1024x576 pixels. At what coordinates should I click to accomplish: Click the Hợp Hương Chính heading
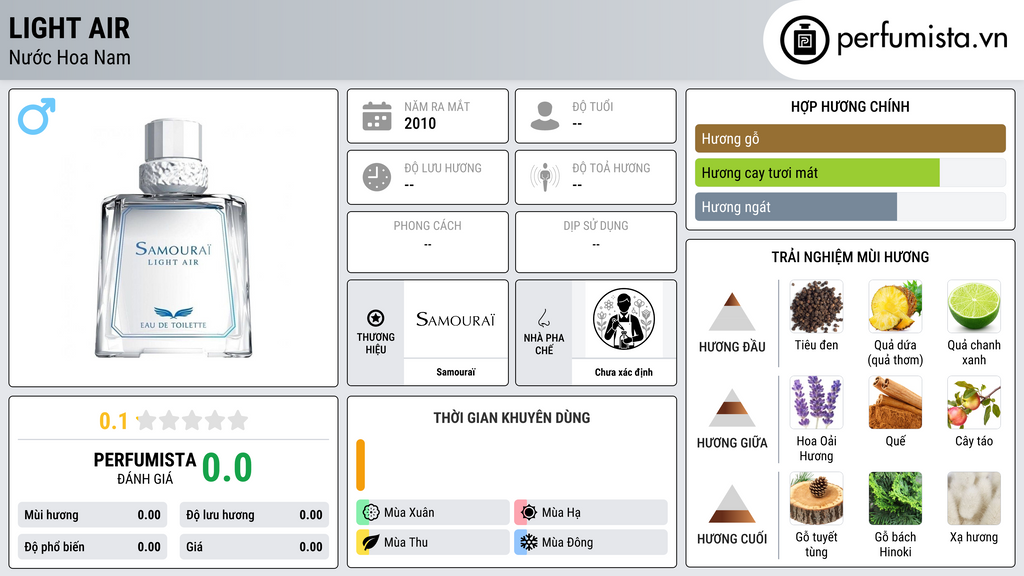click(x=850, y=106)
